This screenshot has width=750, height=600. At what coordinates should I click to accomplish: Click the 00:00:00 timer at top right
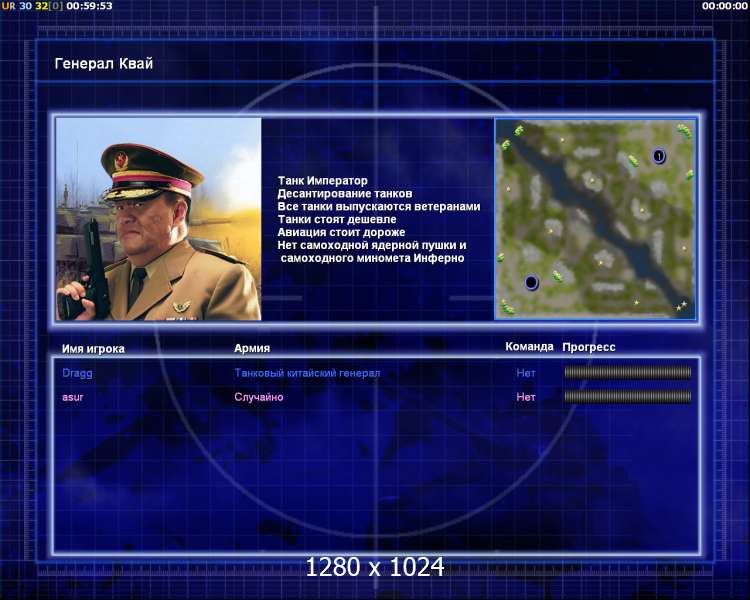[x=724, y=6]
